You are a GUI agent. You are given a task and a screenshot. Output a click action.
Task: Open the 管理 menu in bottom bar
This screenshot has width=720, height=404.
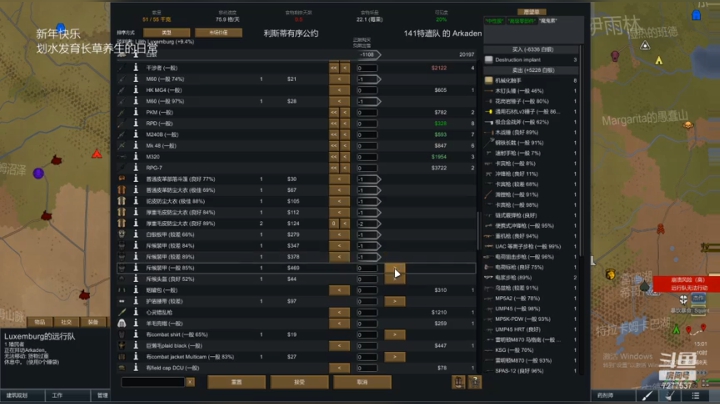(x=101, y=395)
